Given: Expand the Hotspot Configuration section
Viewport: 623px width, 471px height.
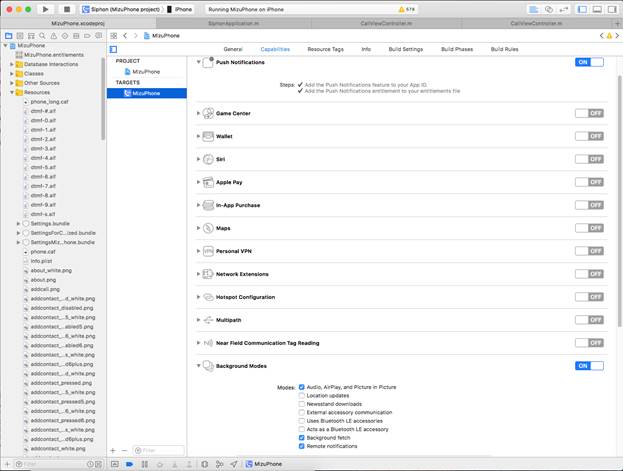Looking at the screenshot, I should 198,297.
